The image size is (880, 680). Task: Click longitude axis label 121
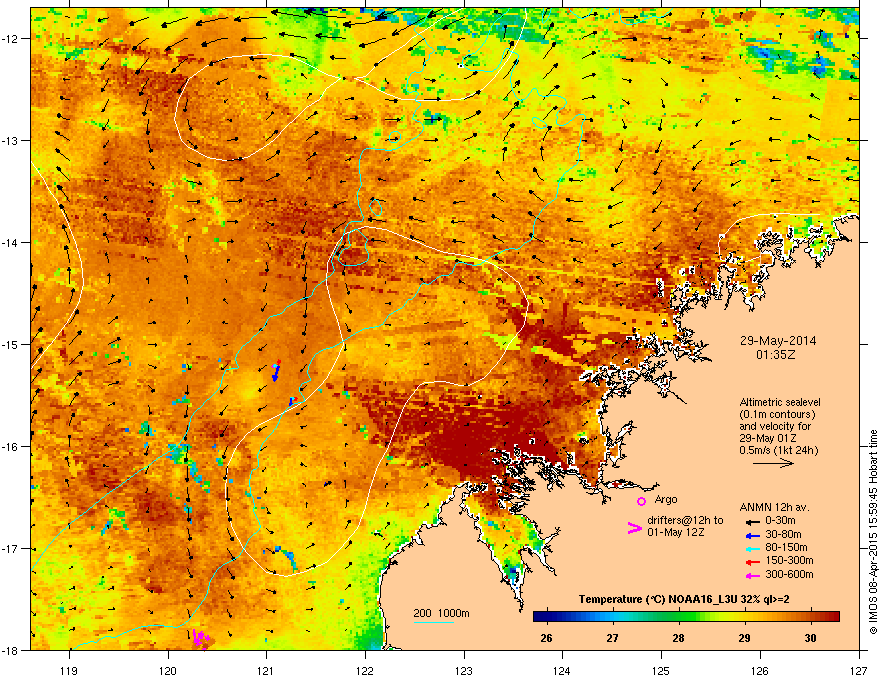266,670
